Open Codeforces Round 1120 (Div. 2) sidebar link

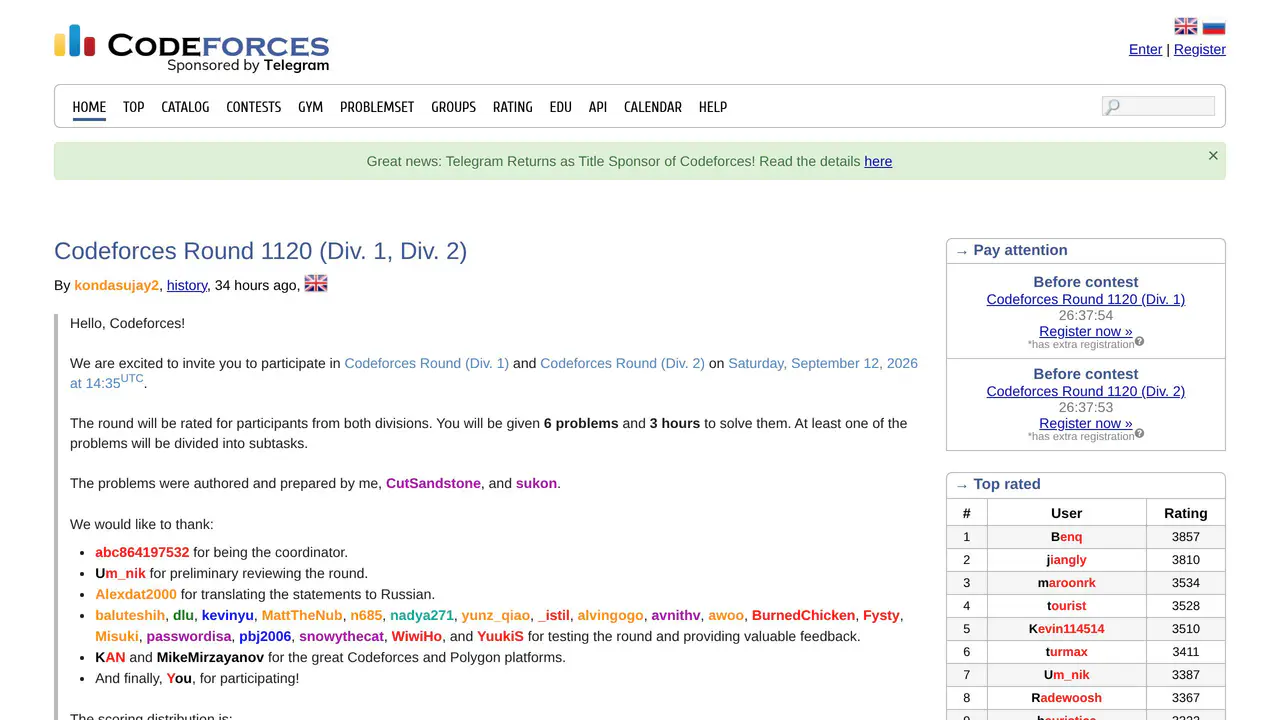coord(1086,391)
